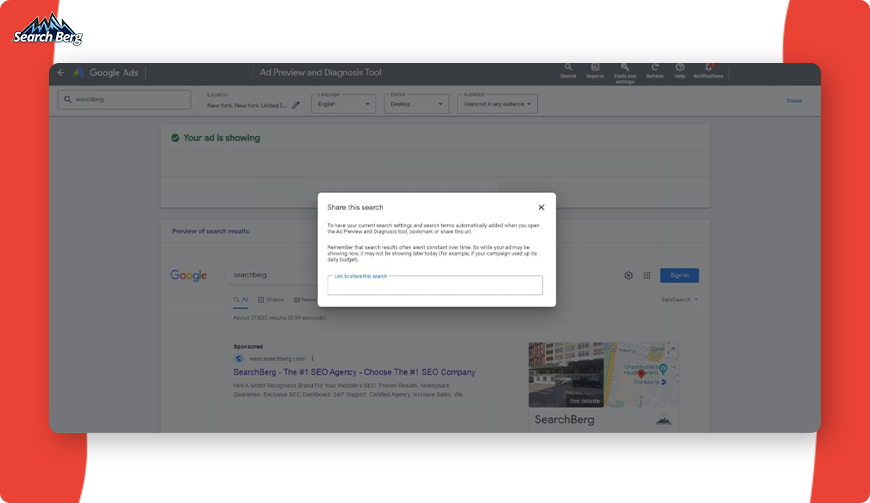Click the Share link at top right
Image resolution: width=870 pixels, height=503 pixels.
tap(794, 101)
